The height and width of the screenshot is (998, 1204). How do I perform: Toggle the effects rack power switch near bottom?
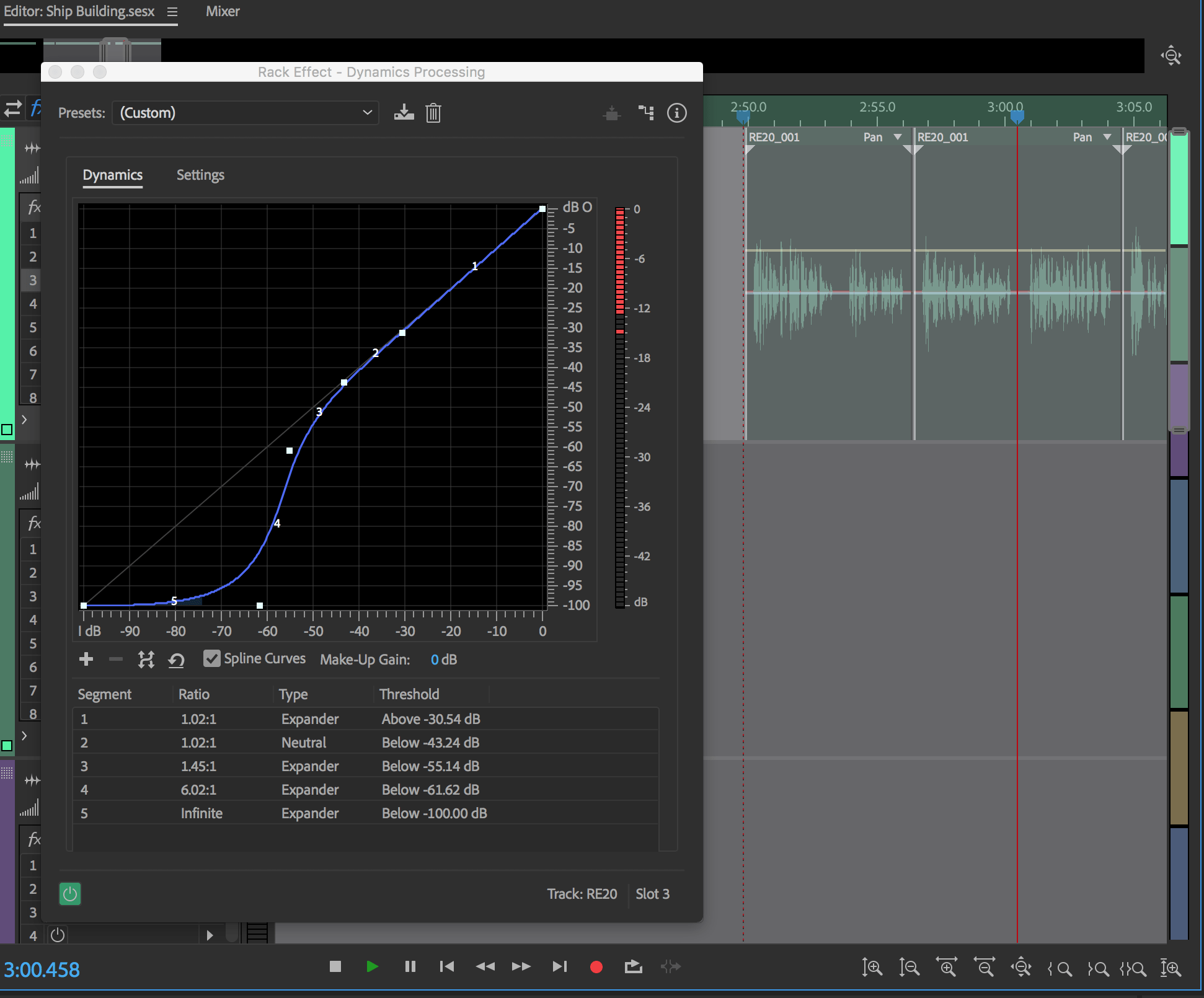[57, 935]
